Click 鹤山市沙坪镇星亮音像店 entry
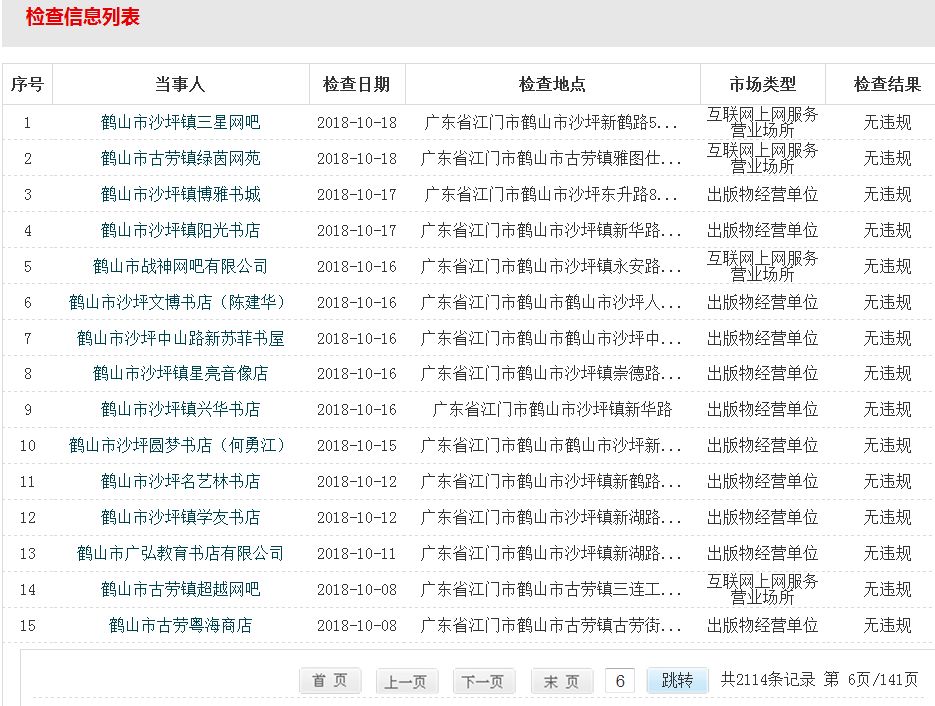 [180, 374]
